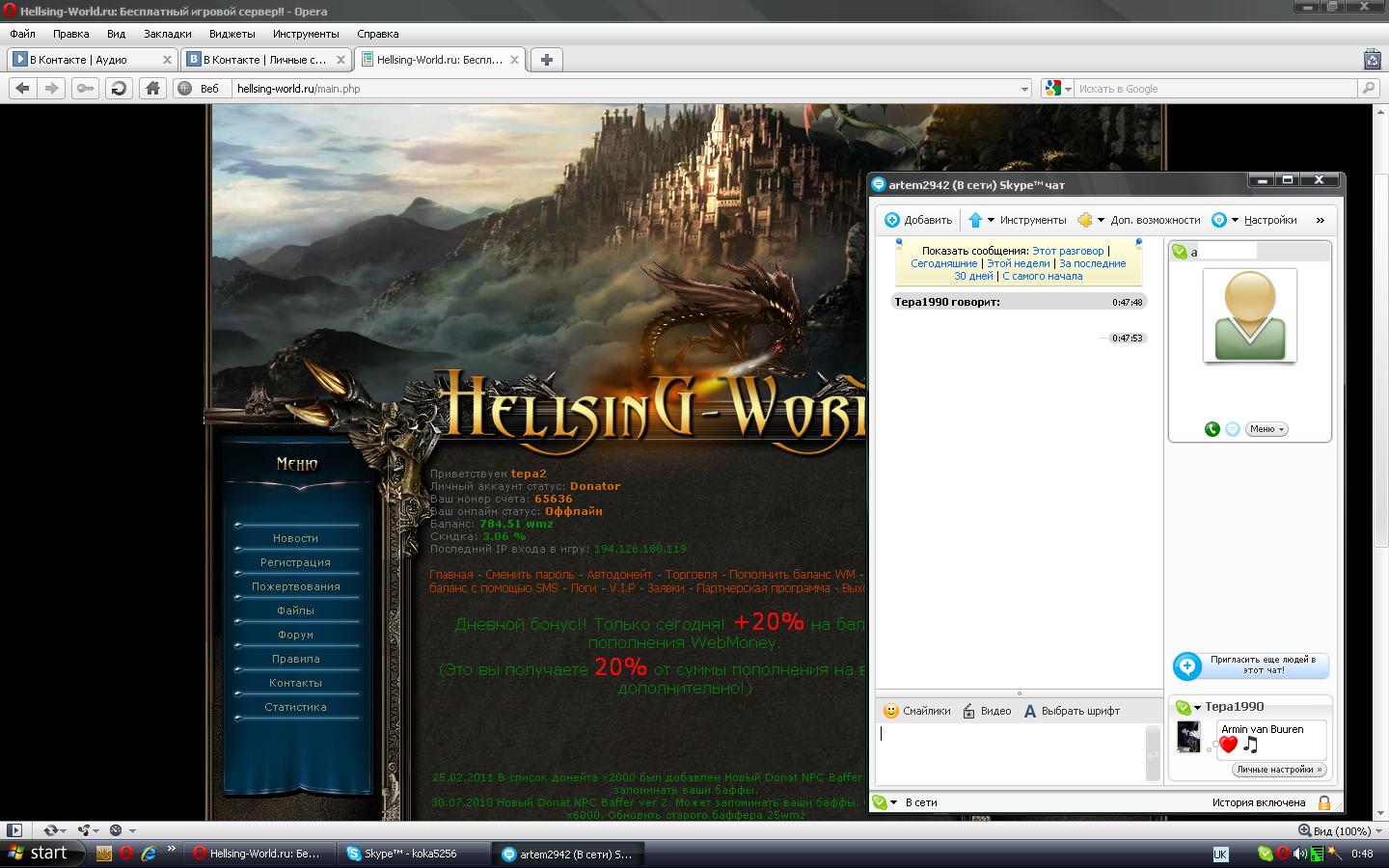Click the Сменить пароль link
Image resolution: width=1389 pixels, height=868 pixels.
coord(530,574)
